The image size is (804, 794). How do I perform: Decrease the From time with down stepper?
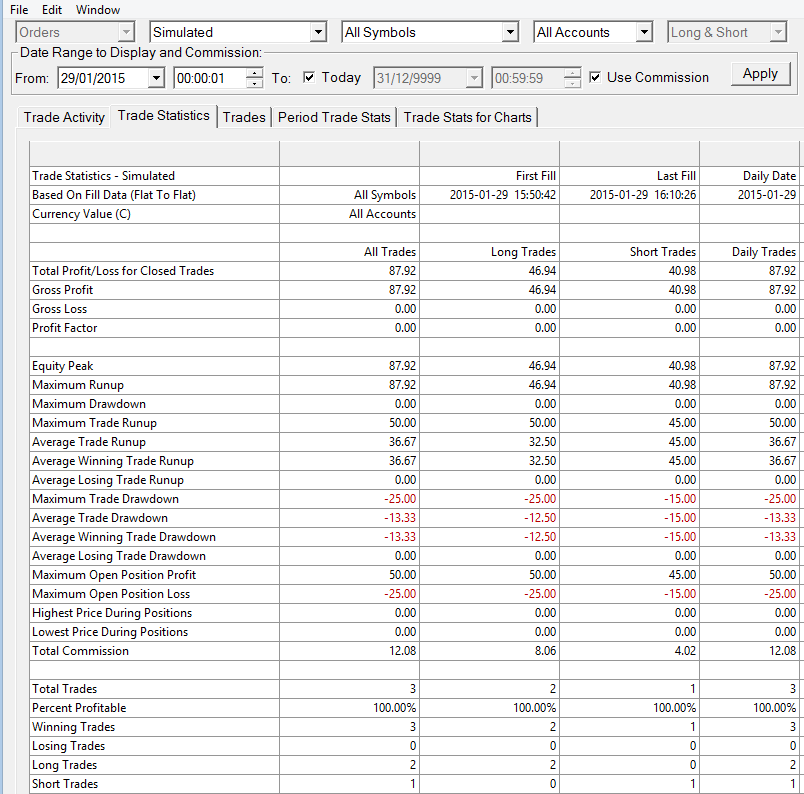[254, 83]
